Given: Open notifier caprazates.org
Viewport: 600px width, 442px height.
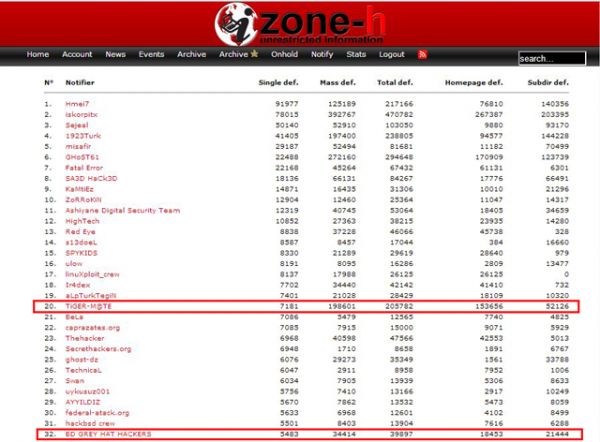Looking at the screenshot, I should click(x=92, y=328).
